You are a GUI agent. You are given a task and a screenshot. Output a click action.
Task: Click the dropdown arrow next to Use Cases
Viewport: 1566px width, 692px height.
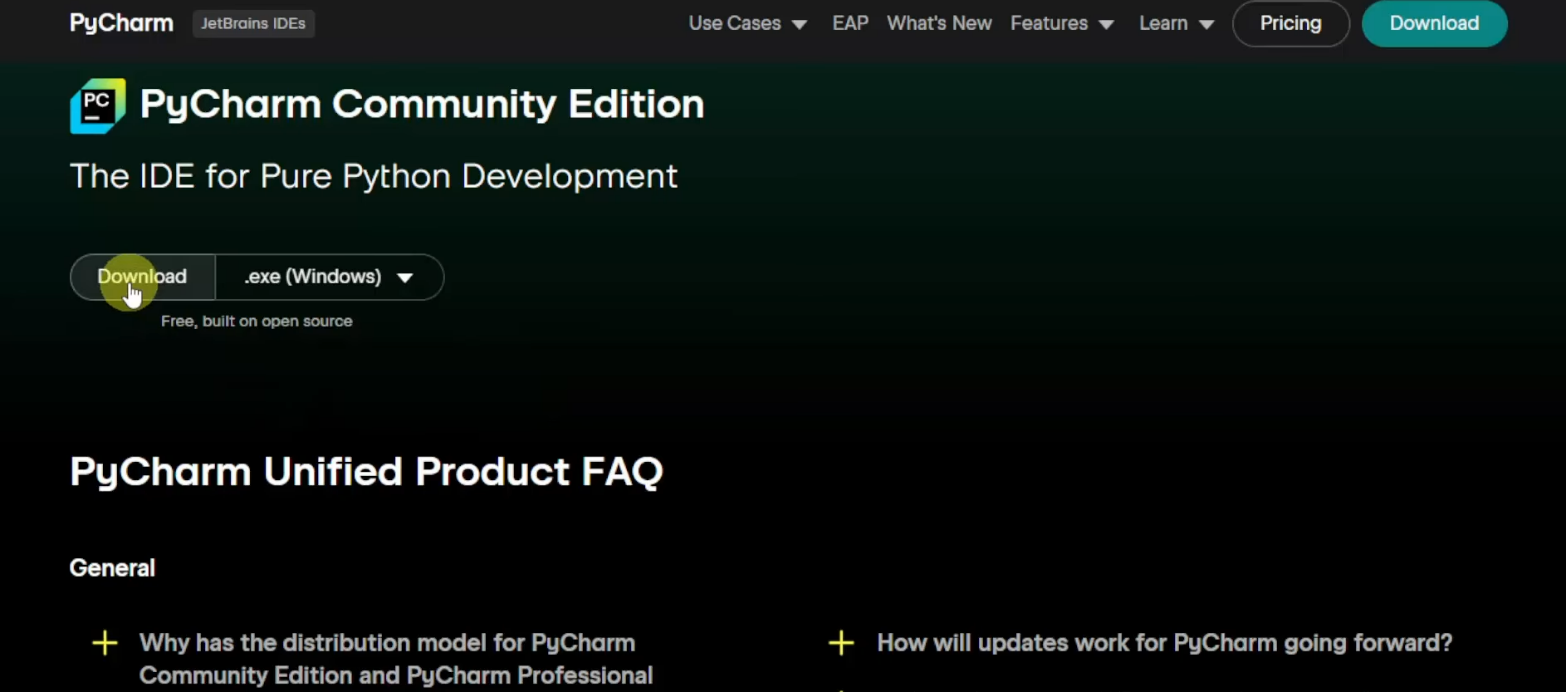[x=799, y=23]
